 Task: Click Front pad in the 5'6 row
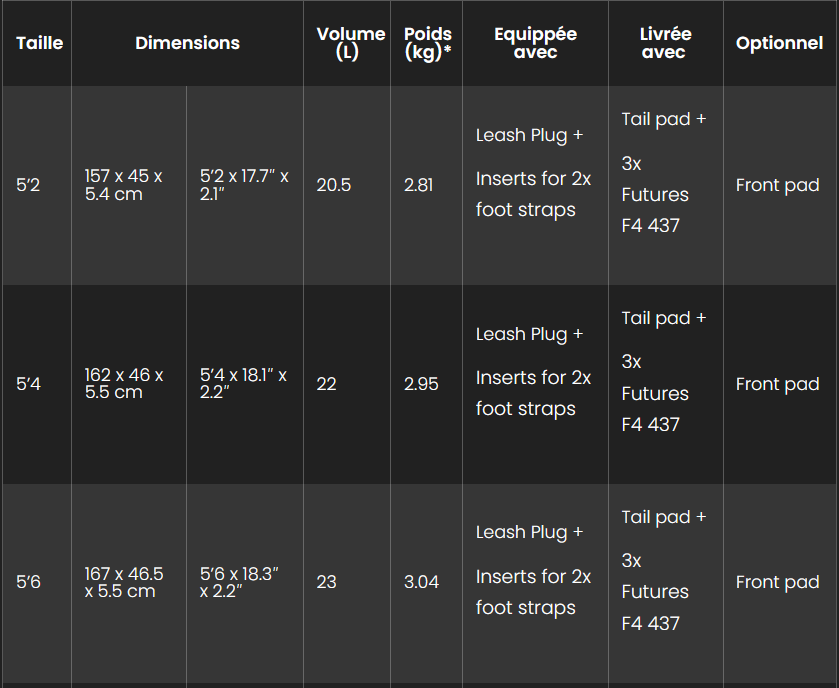tap(777, 582)
